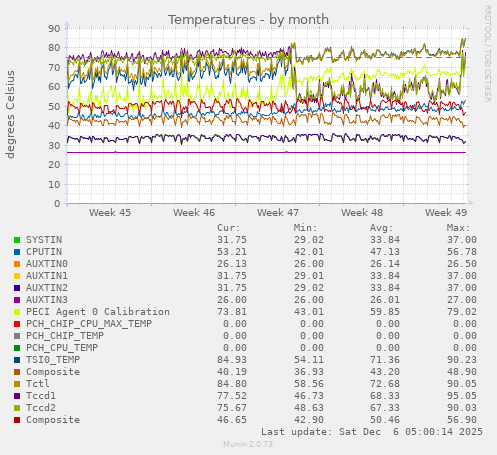The image size is (497, 455).
Task: Click the PCH_CHIP_TEMP legend label
Action: [x=65, y=336]
